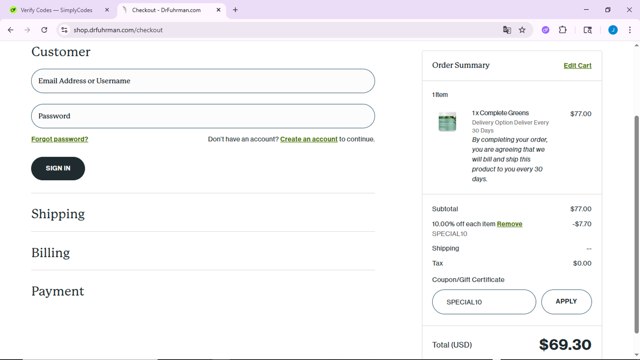
Task: Focus the Password field
Action: tap(203, 116)
